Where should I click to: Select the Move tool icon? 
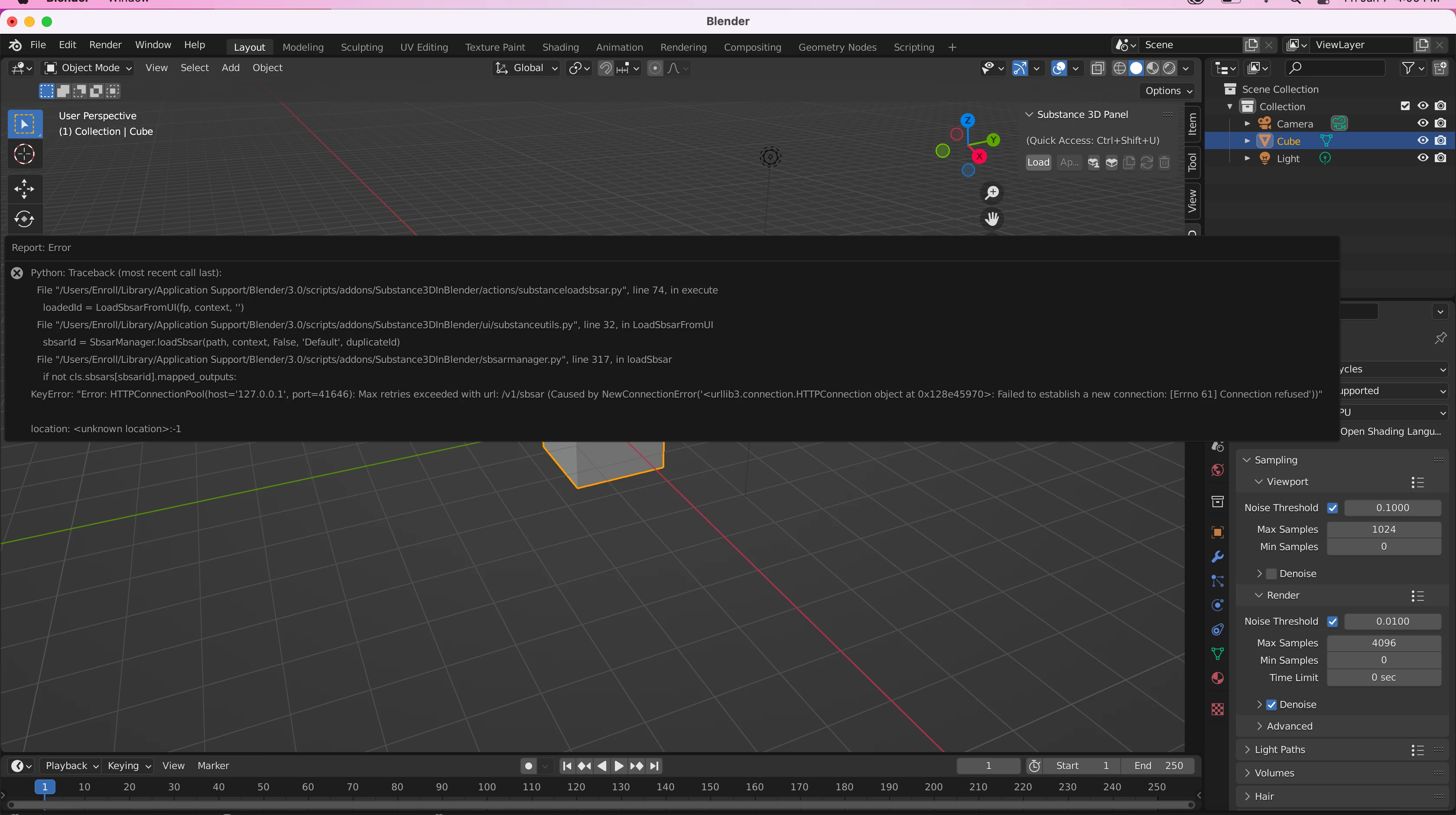coord(24,189)
